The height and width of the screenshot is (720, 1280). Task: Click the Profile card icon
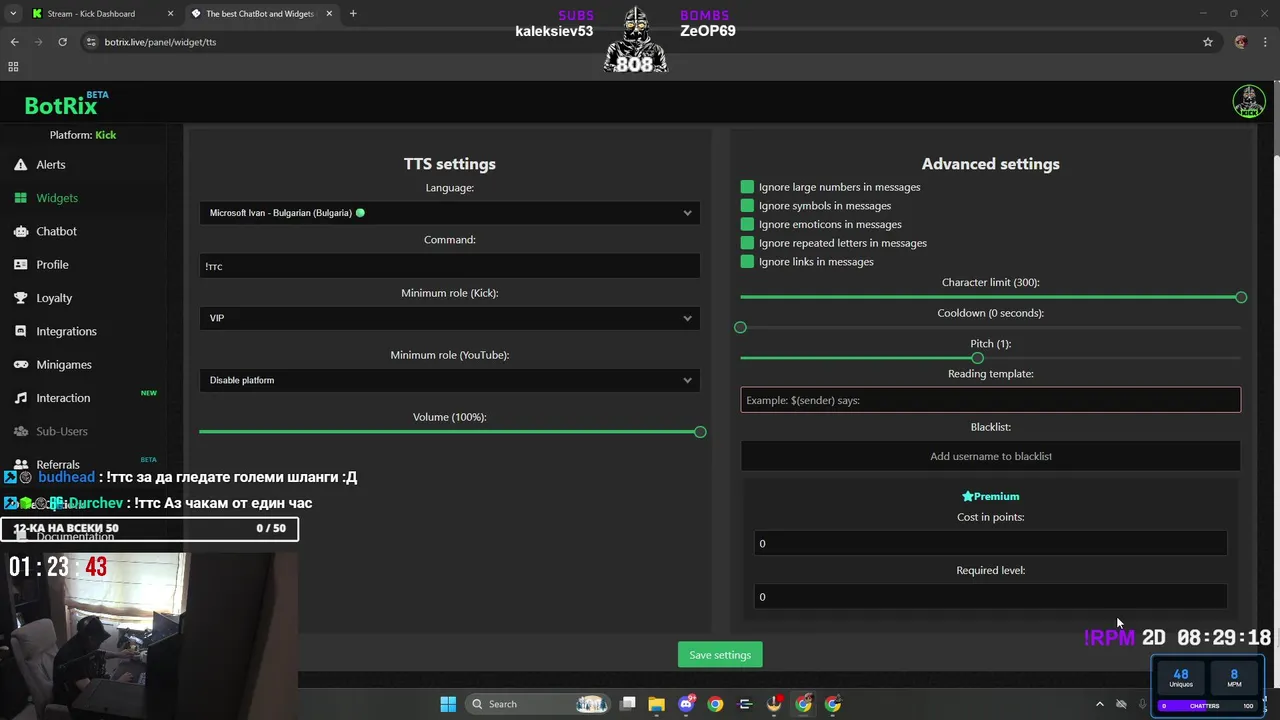(20, 265)
